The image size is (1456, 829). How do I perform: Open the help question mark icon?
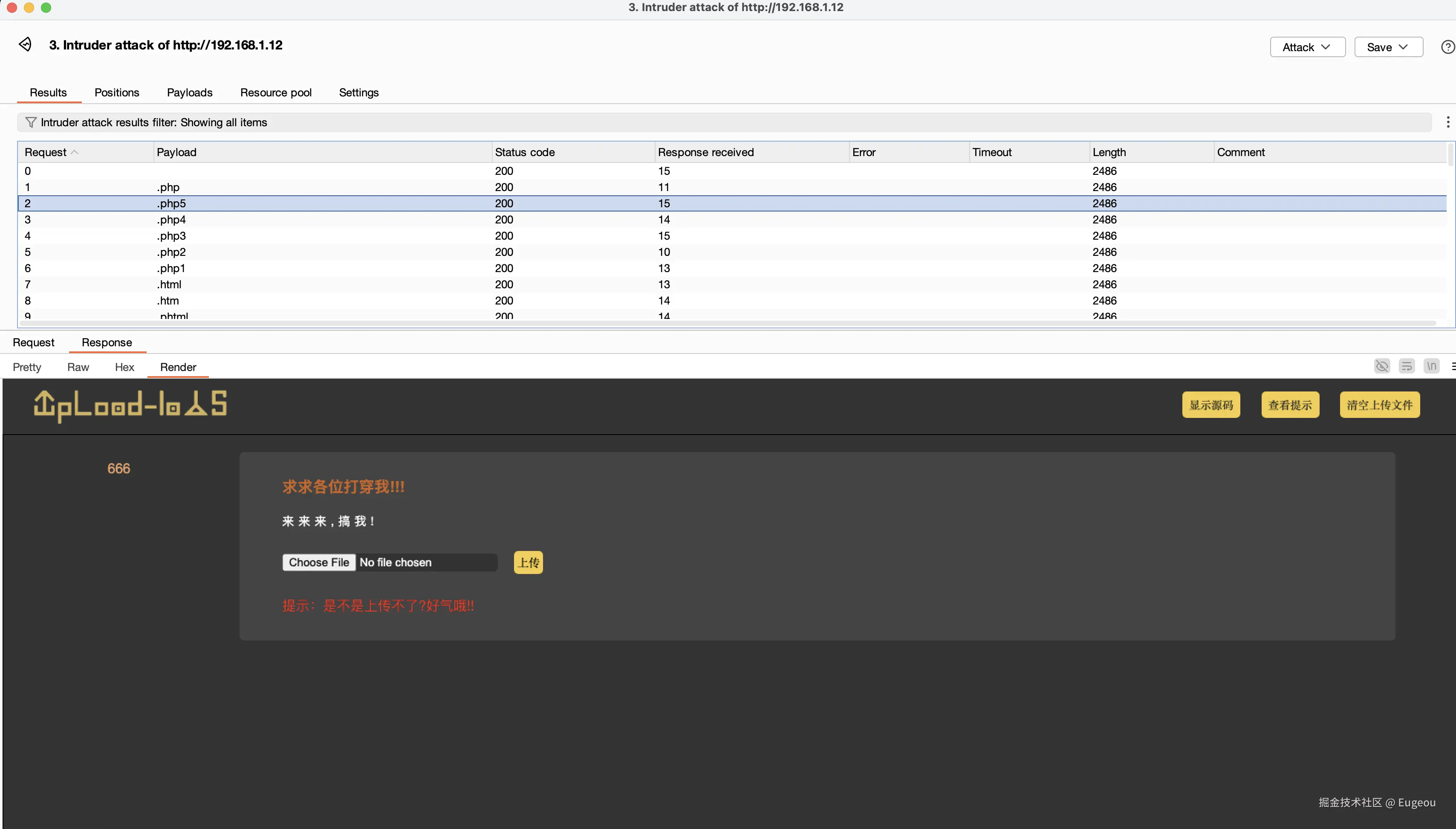point(1447,47)
